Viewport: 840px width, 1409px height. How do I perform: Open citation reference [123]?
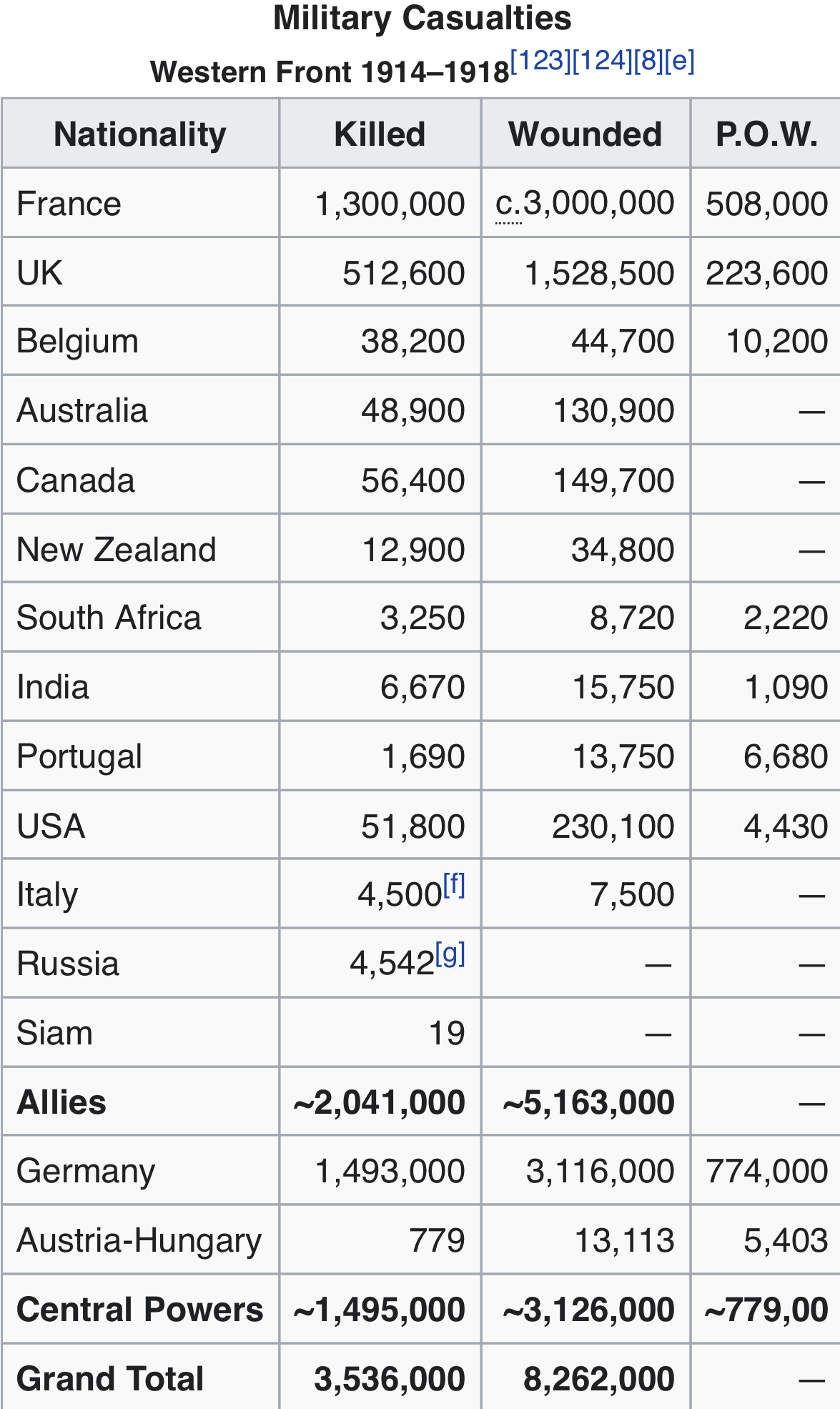click(541, 61)
